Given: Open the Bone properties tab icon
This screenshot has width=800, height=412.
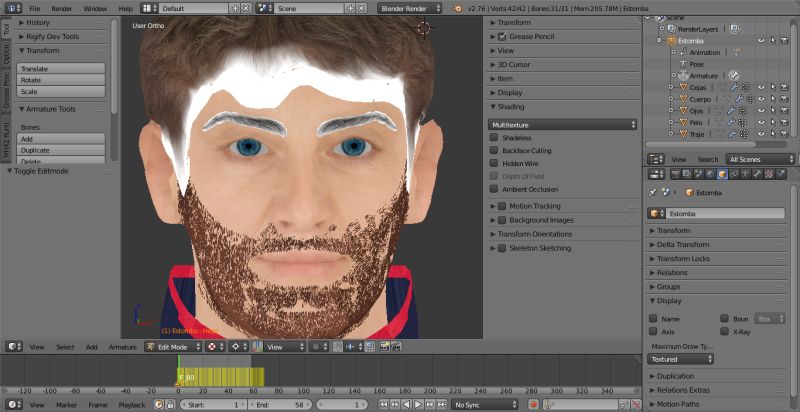Looking at the screenshot, I should pyautogui.click(x=757, y=174).
